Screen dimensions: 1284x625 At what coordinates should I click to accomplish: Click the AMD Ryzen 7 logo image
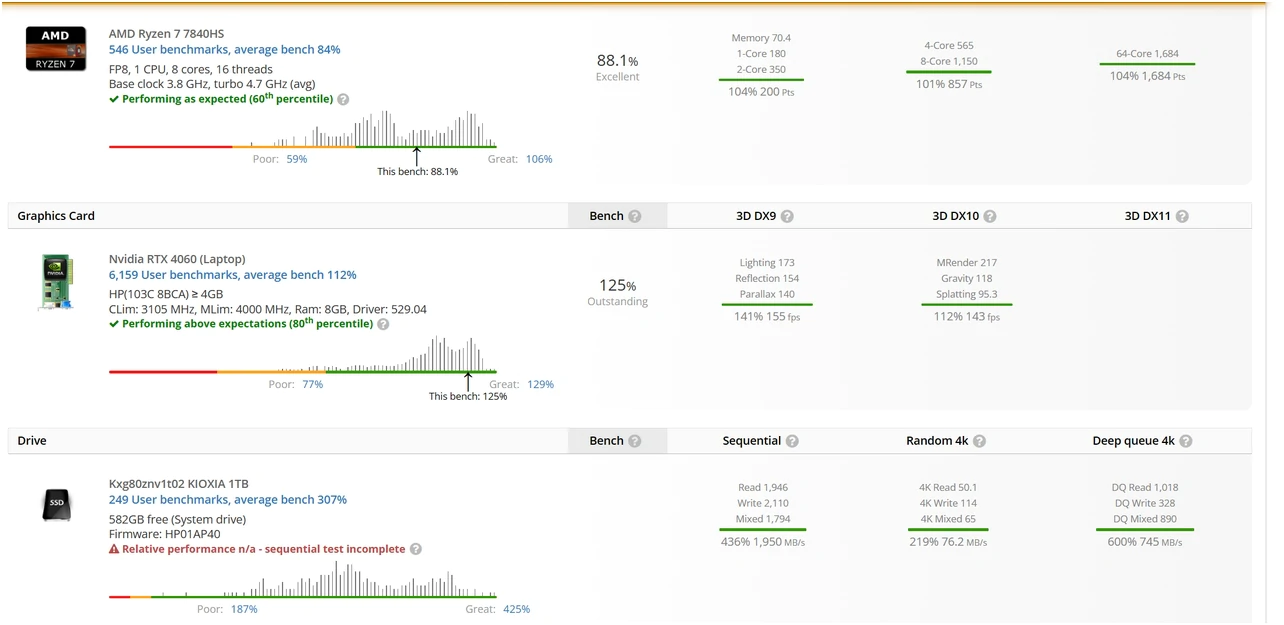[x=55, y=48]
